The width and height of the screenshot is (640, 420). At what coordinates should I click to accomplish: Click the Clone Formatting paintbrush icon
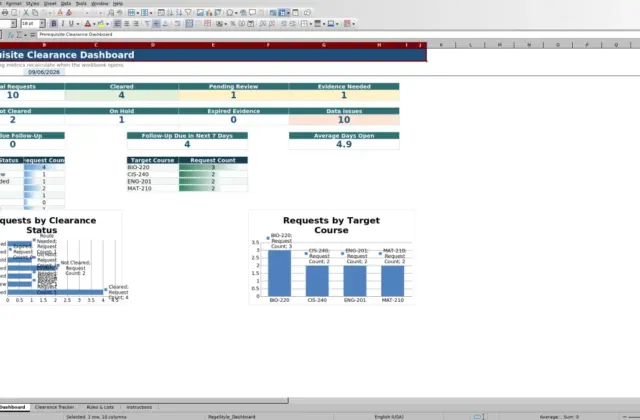click(60, 13)
